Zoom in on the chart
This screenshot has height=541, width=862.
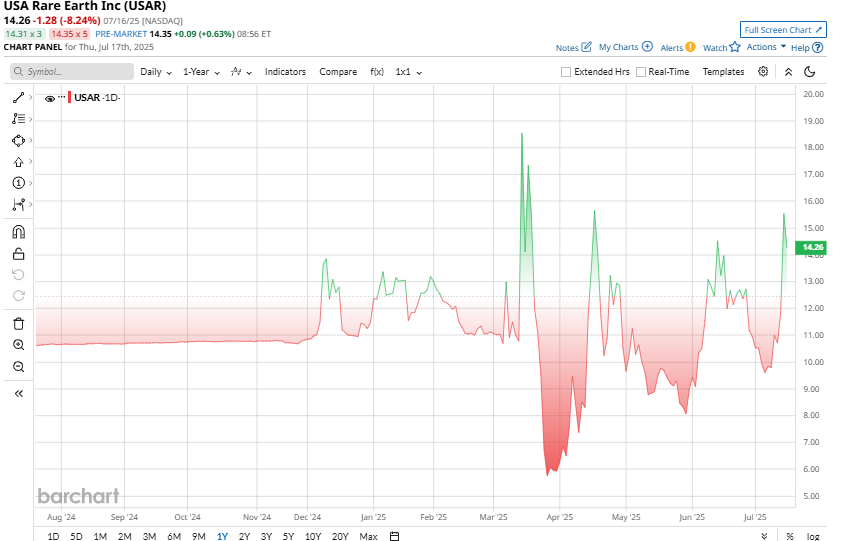point(18,345)
